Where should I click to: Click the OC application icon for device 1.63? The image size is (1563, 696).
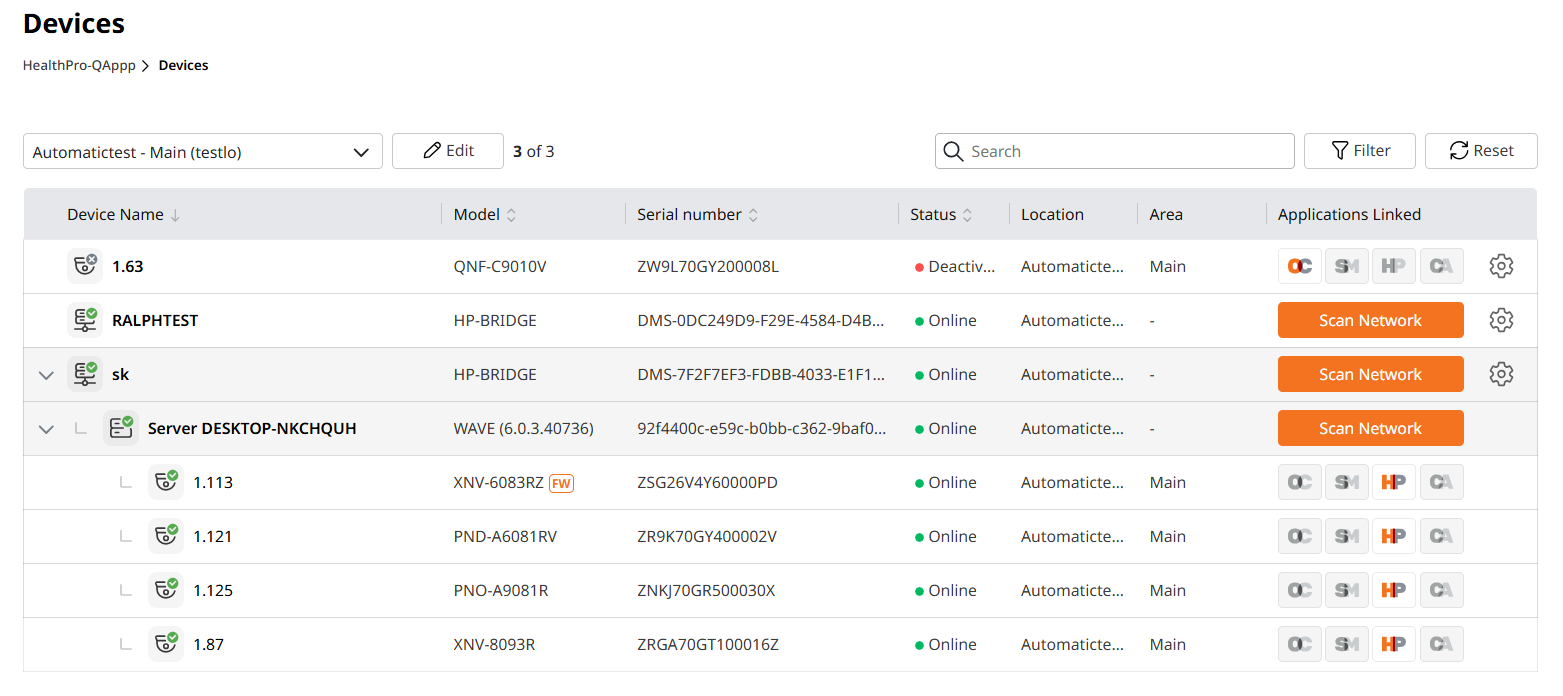tap(1300, 266)
